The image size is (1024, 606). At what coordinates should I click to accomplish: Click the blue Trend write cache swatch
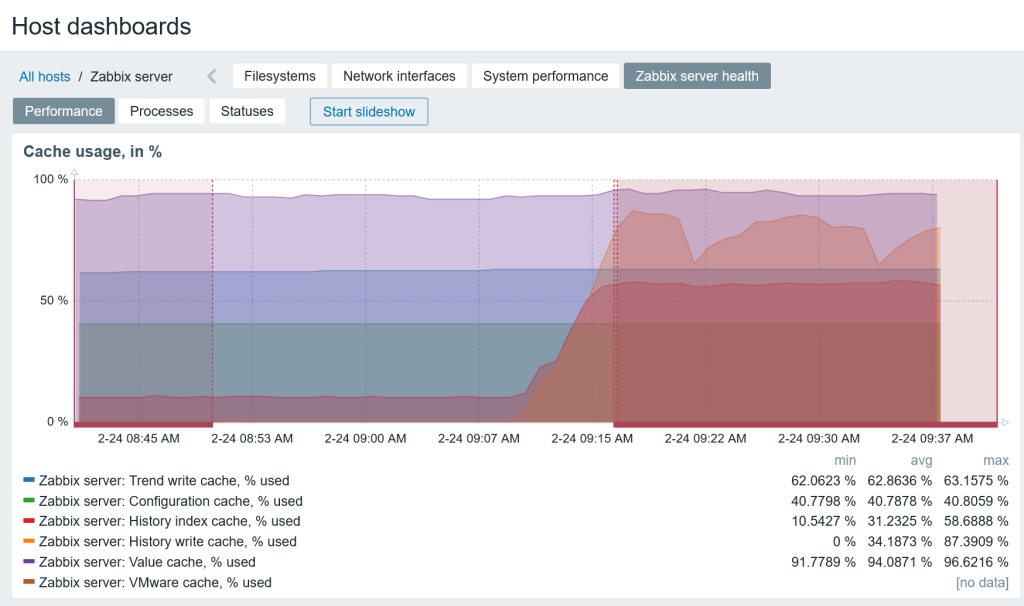pos(29,481)
